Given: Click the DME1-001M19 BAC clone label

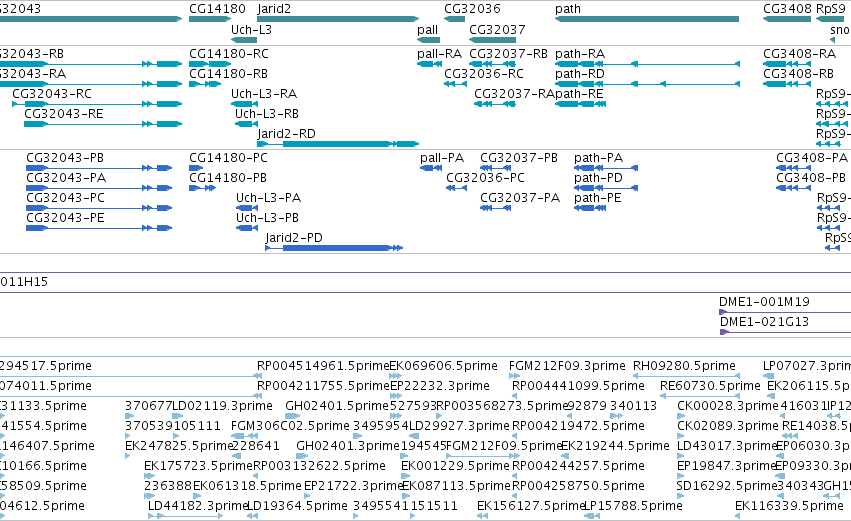Looking at the screenshot, I should [764, 302].
